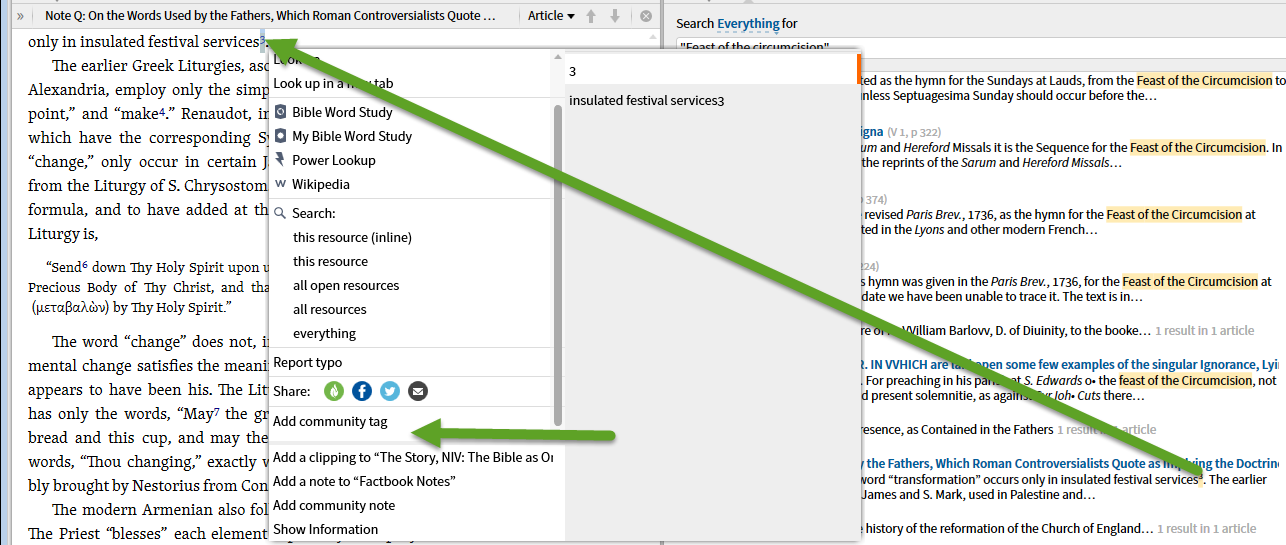Image resolution: width=1286 pixels, height=545 pixels.
Task: Change the "Everything" search scope link
Action: pos(748,23)
